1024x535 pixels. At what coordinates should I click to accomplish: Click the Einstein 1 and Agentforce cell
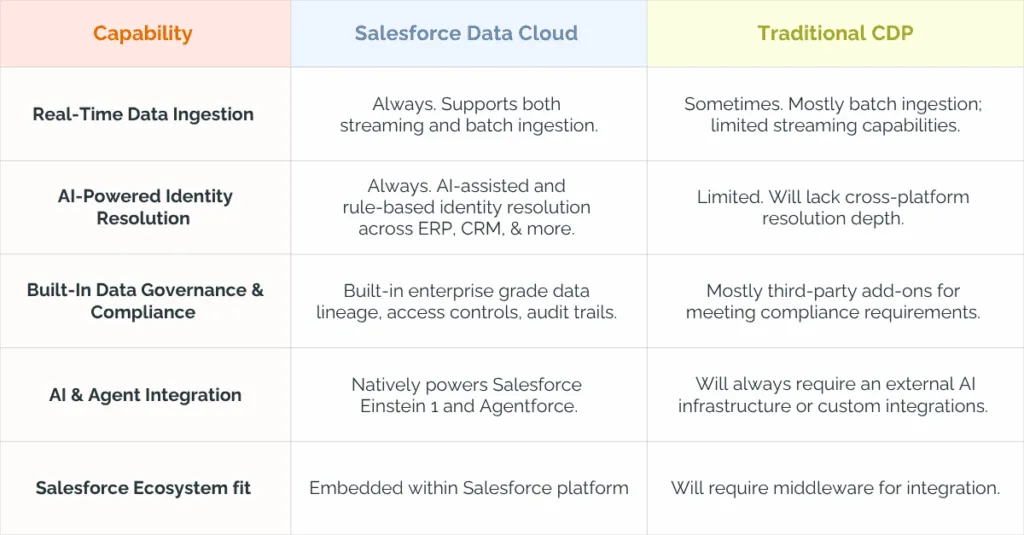(466, 395)
